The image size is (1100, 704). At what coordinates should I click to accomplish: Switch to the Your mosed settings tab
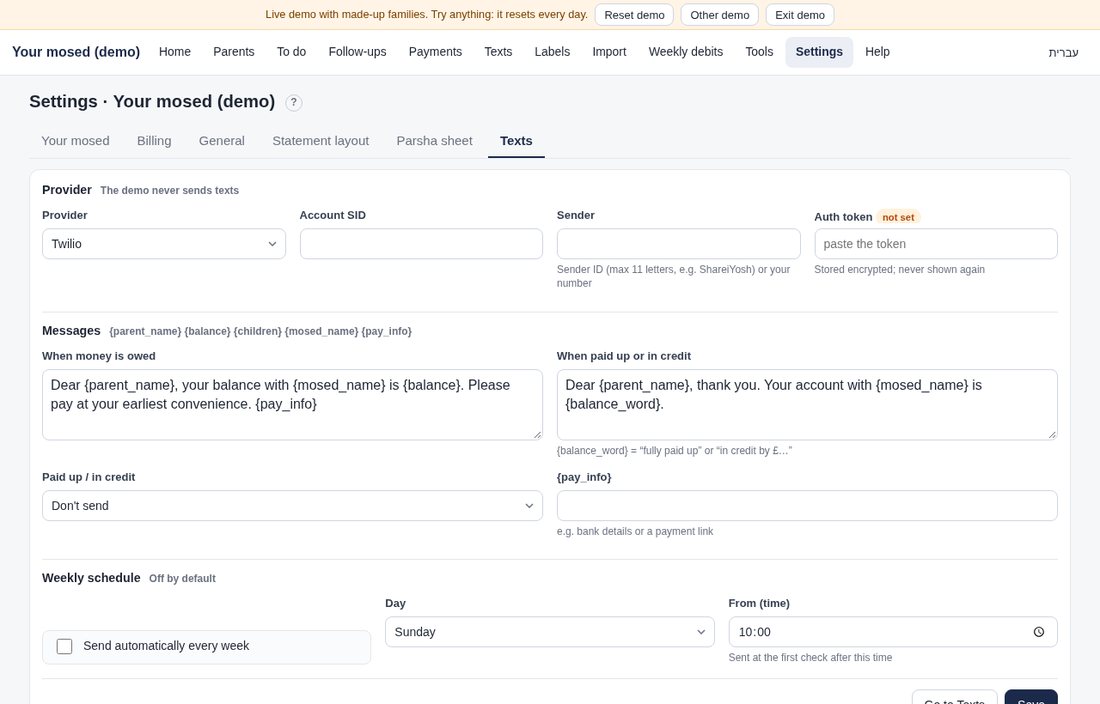point(75,141)
